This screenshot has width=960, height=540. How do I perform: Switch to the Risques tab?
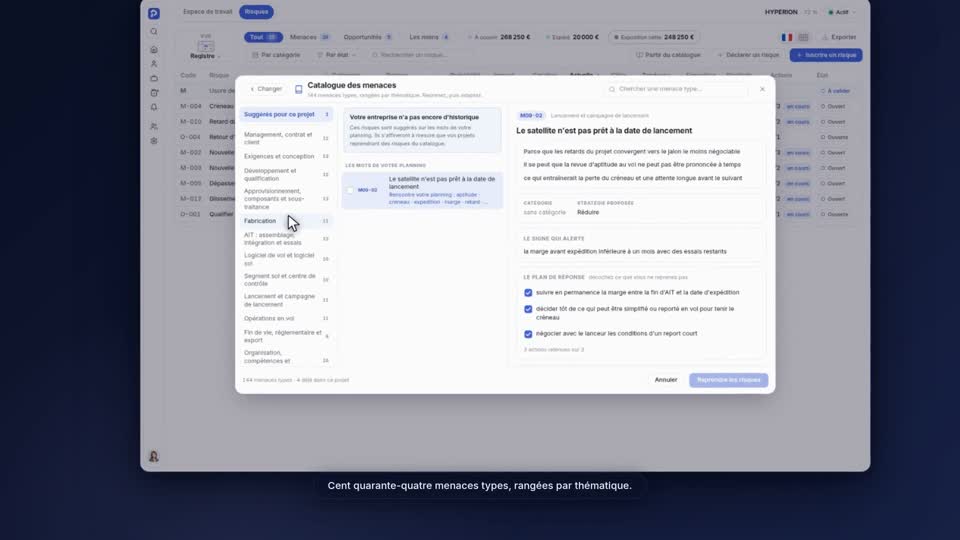(x=257, y=12)
